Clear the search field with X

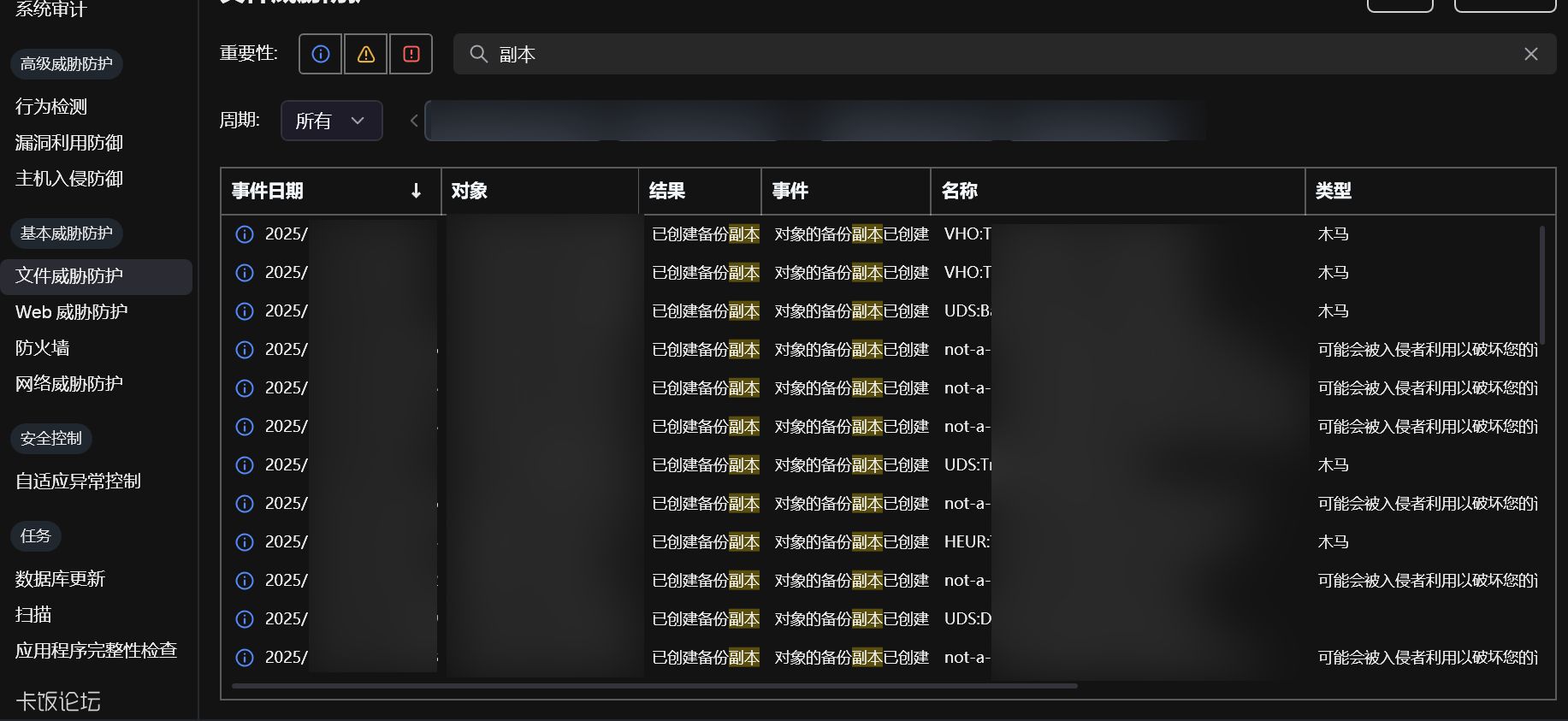coord(1530,54)
